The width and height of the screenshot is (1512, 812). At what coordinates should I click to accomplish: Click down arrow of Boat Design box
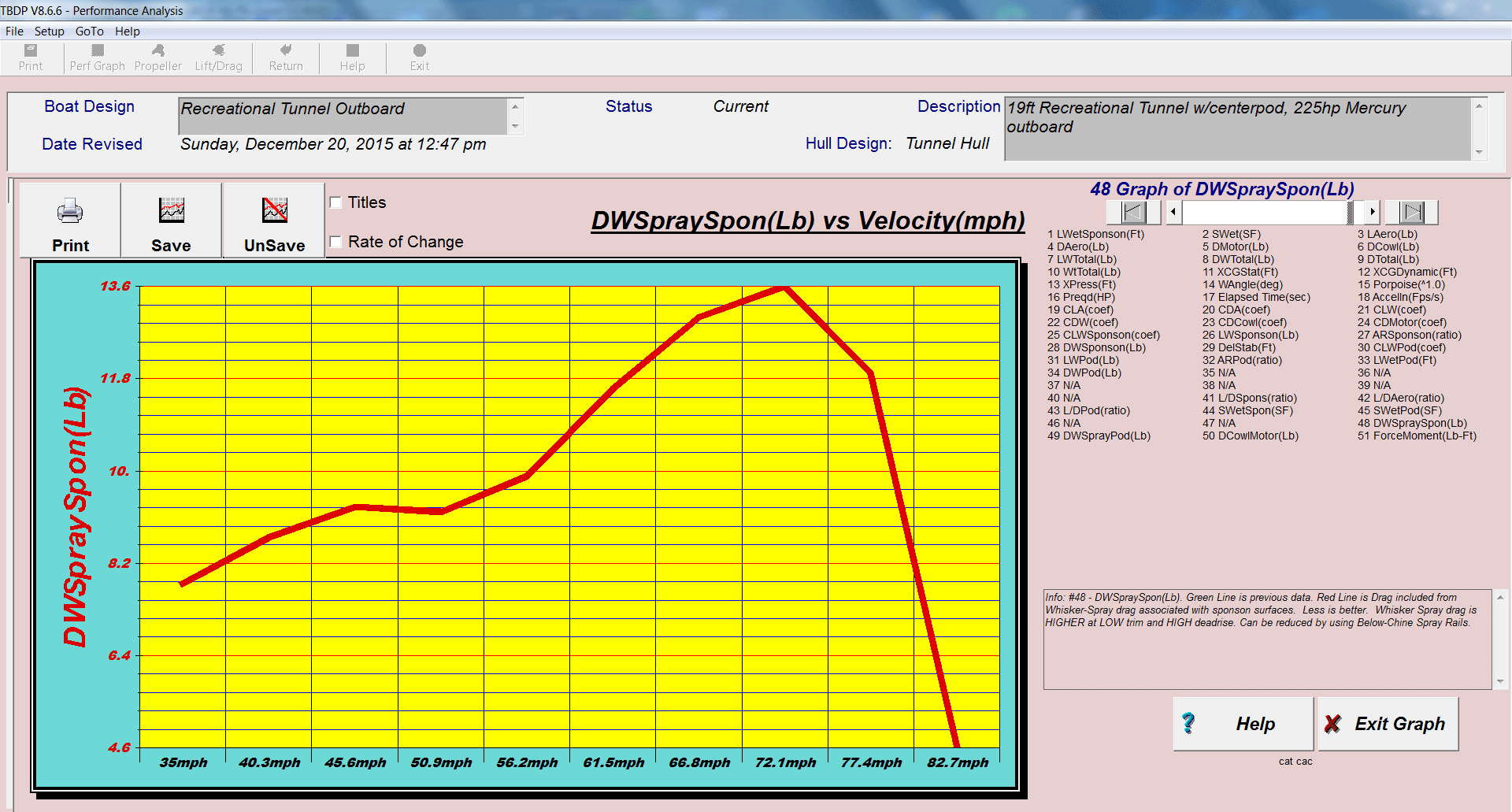coord(515,126)
